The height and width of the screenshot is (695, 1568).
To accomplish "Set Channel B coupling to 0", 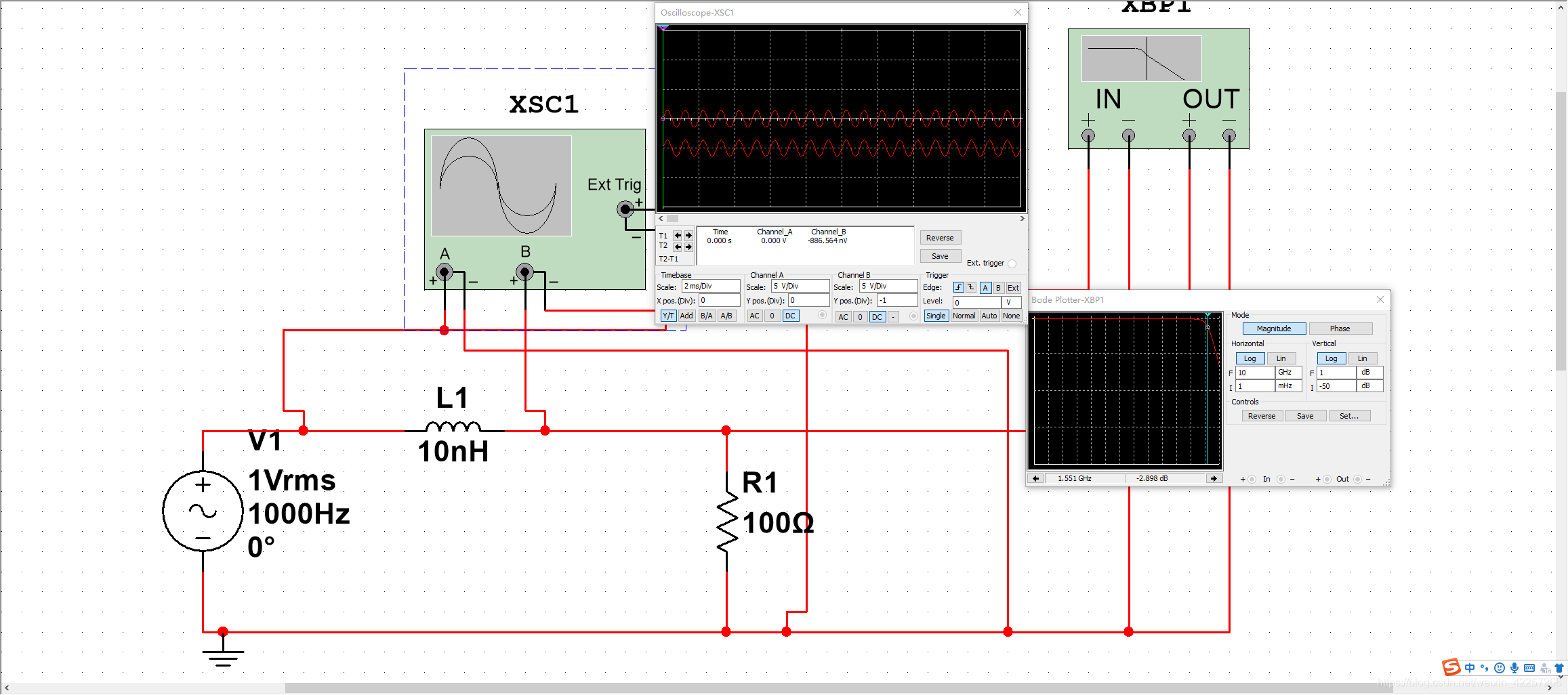I will (x=860, y=316).
